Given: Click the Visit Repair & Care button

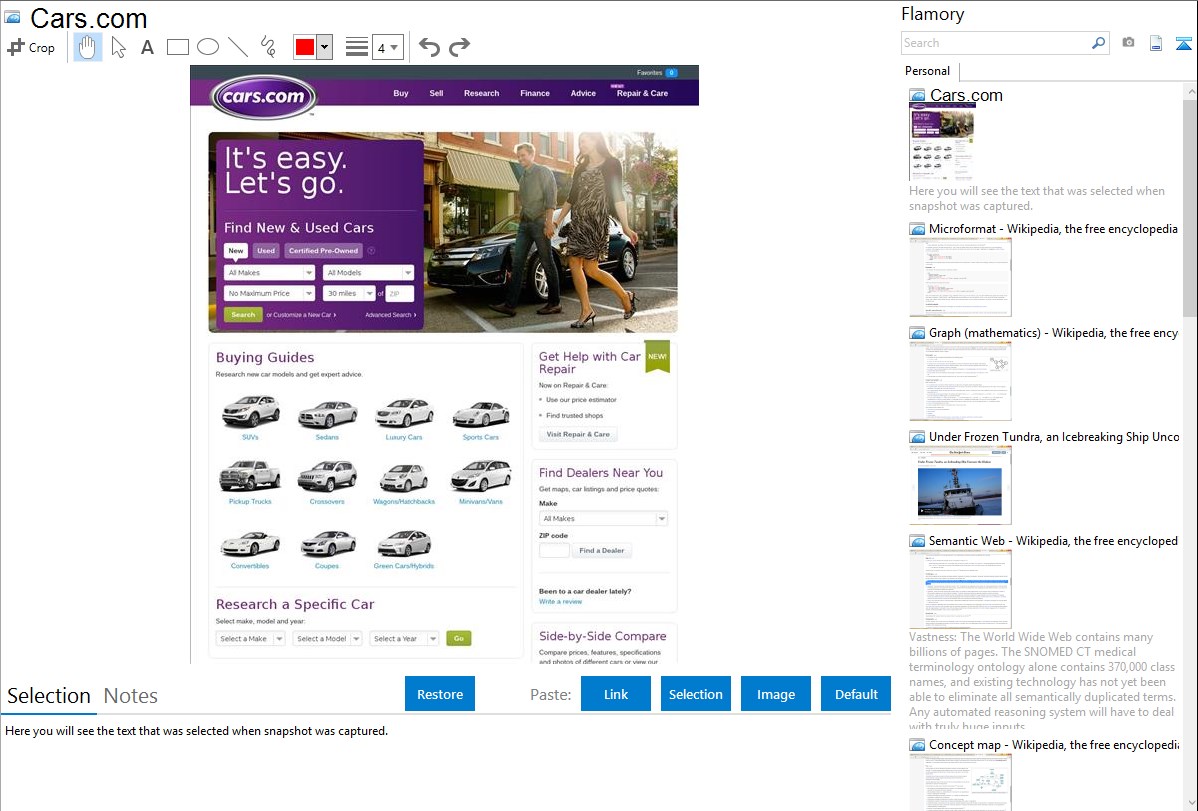Looking at the screenshot, I should point(578,434).
